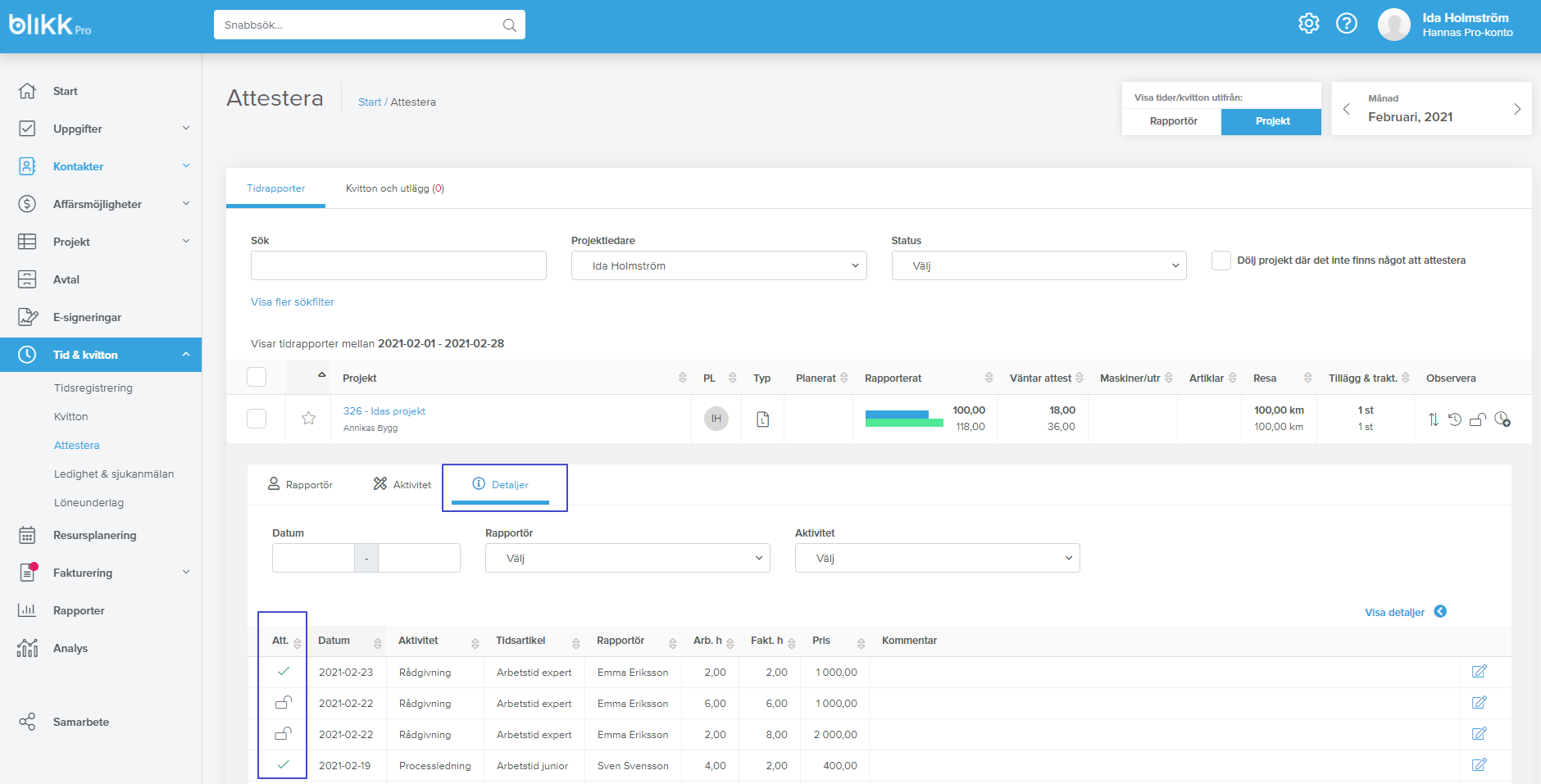Edit the 2021-02-23 time entry
1541x784 pixels.
click(1480, 672)
